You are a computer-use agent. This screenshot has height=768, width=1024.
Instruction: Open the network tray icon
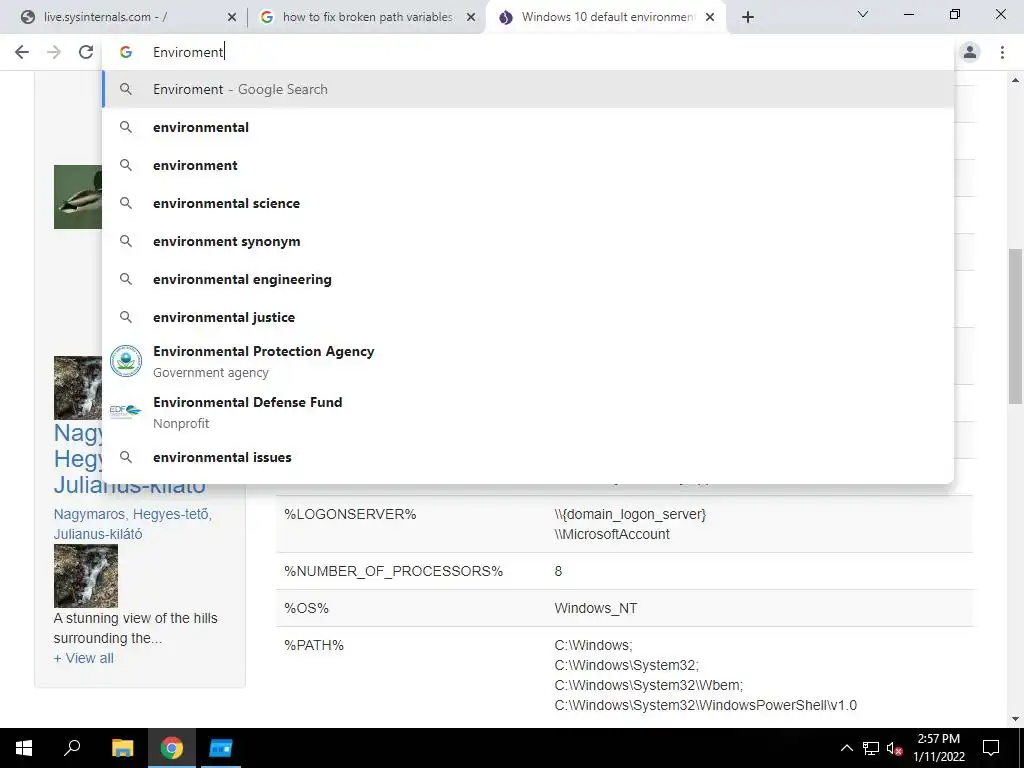pyautogui.click(x=871, y=748)
